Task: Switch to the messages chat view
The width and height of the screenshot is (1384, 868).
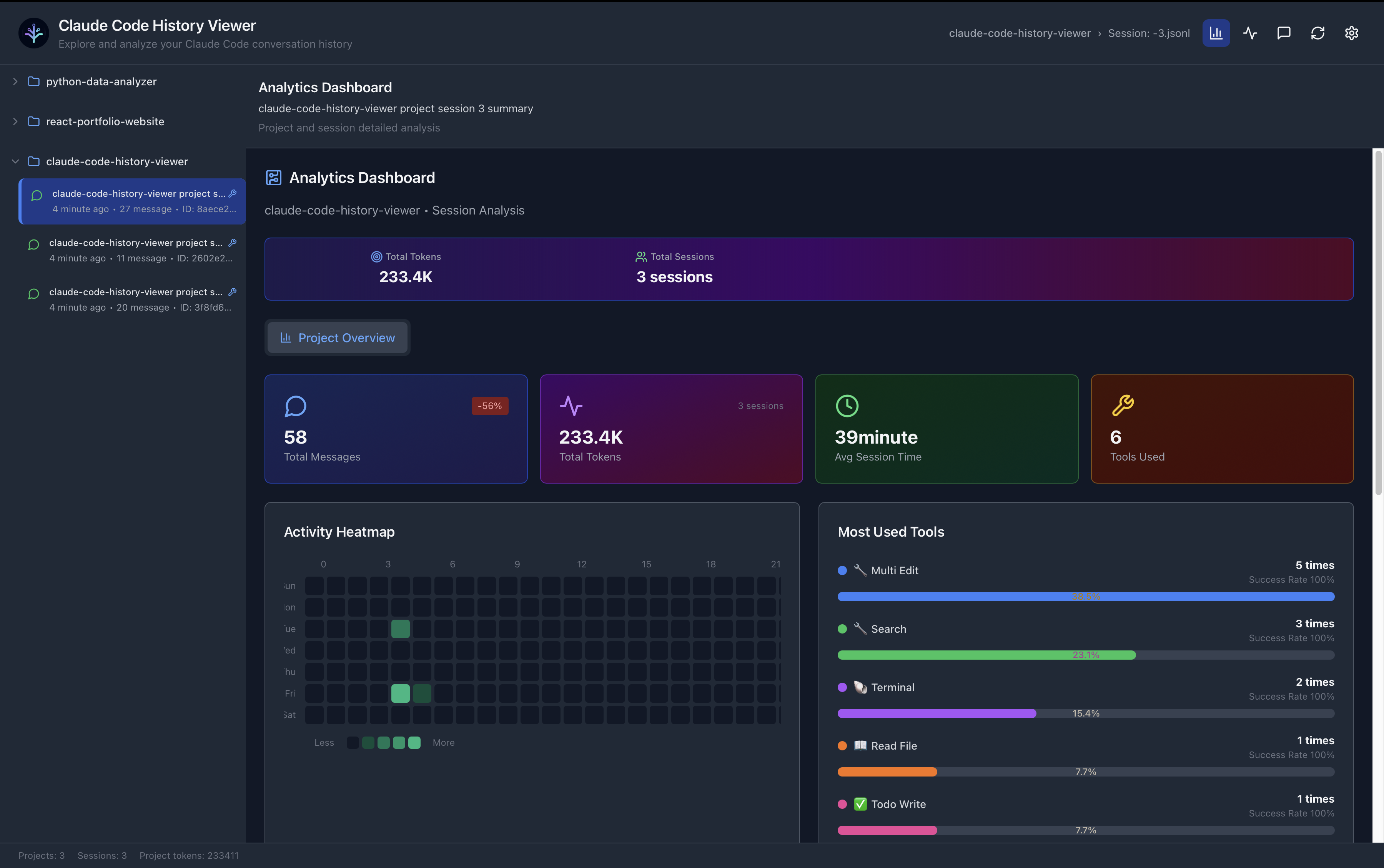Action: tap(1284, 33)
